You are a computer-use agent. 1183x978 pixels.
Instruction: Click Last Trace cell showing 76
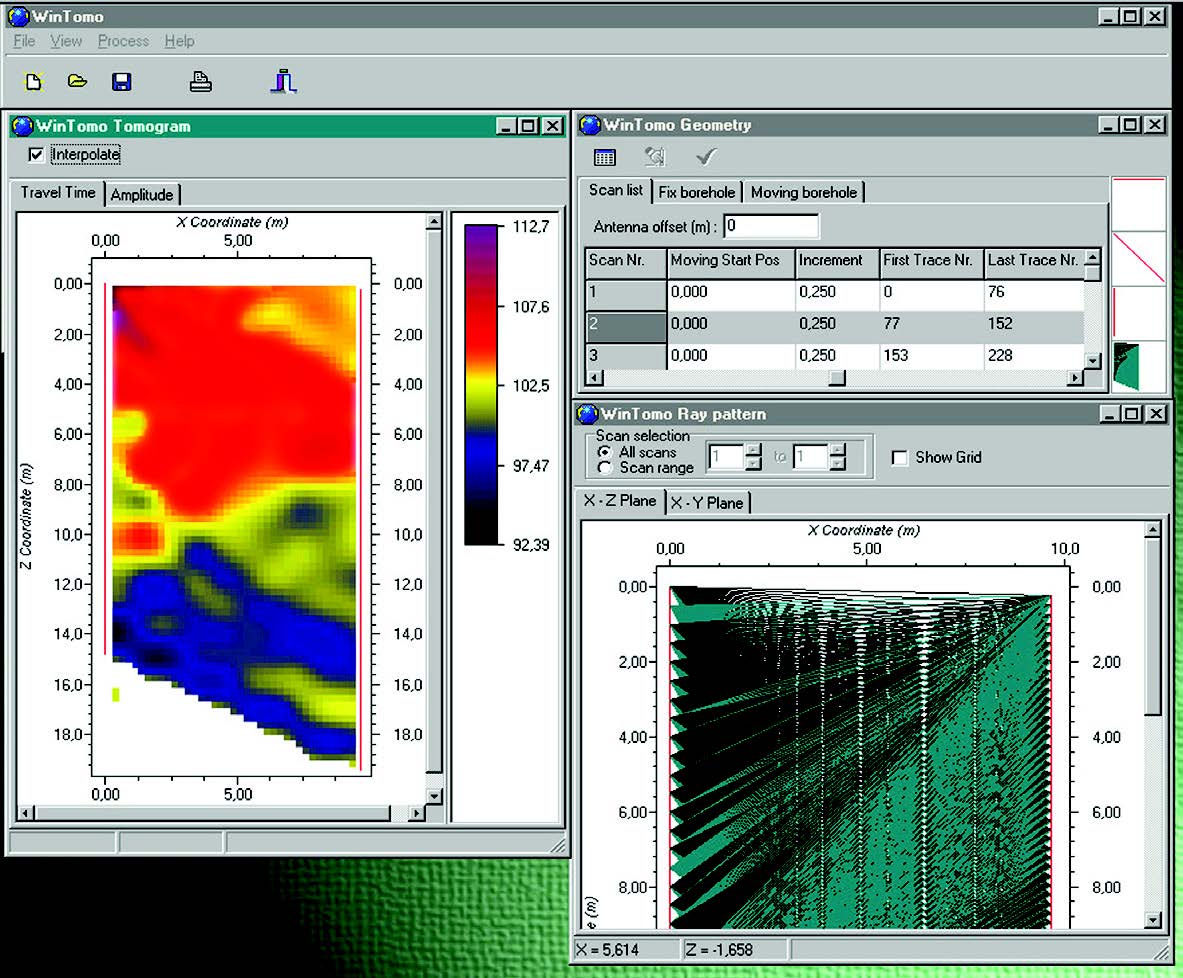click(x=1034, y=293)
